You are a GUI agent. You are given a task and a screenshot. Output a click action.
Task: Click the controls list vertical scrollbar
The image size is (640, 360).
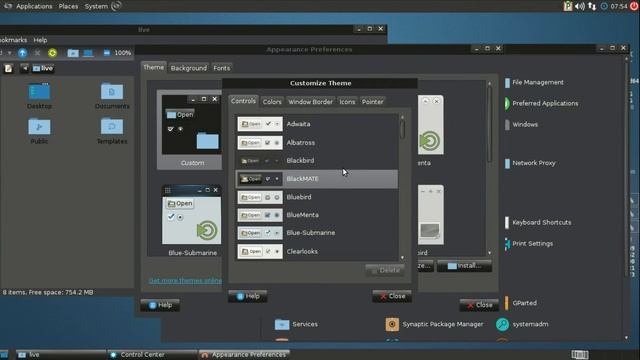[402, 129]
